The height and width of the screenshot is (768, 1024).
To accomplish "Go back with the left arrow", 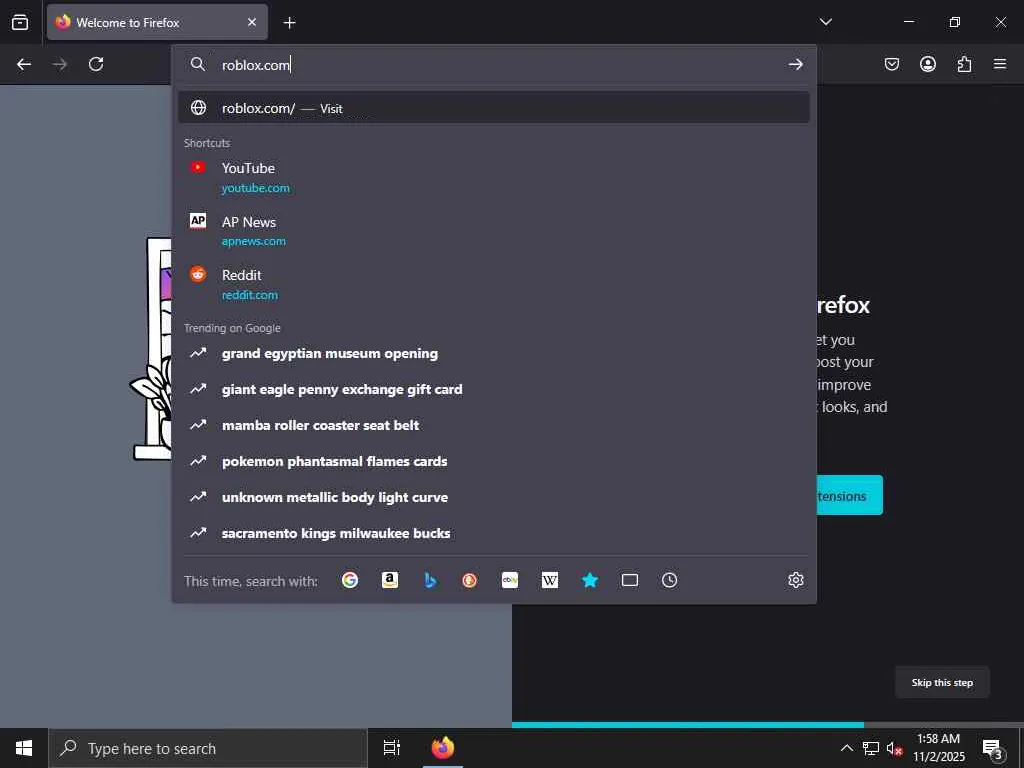I will pos(24,64).
